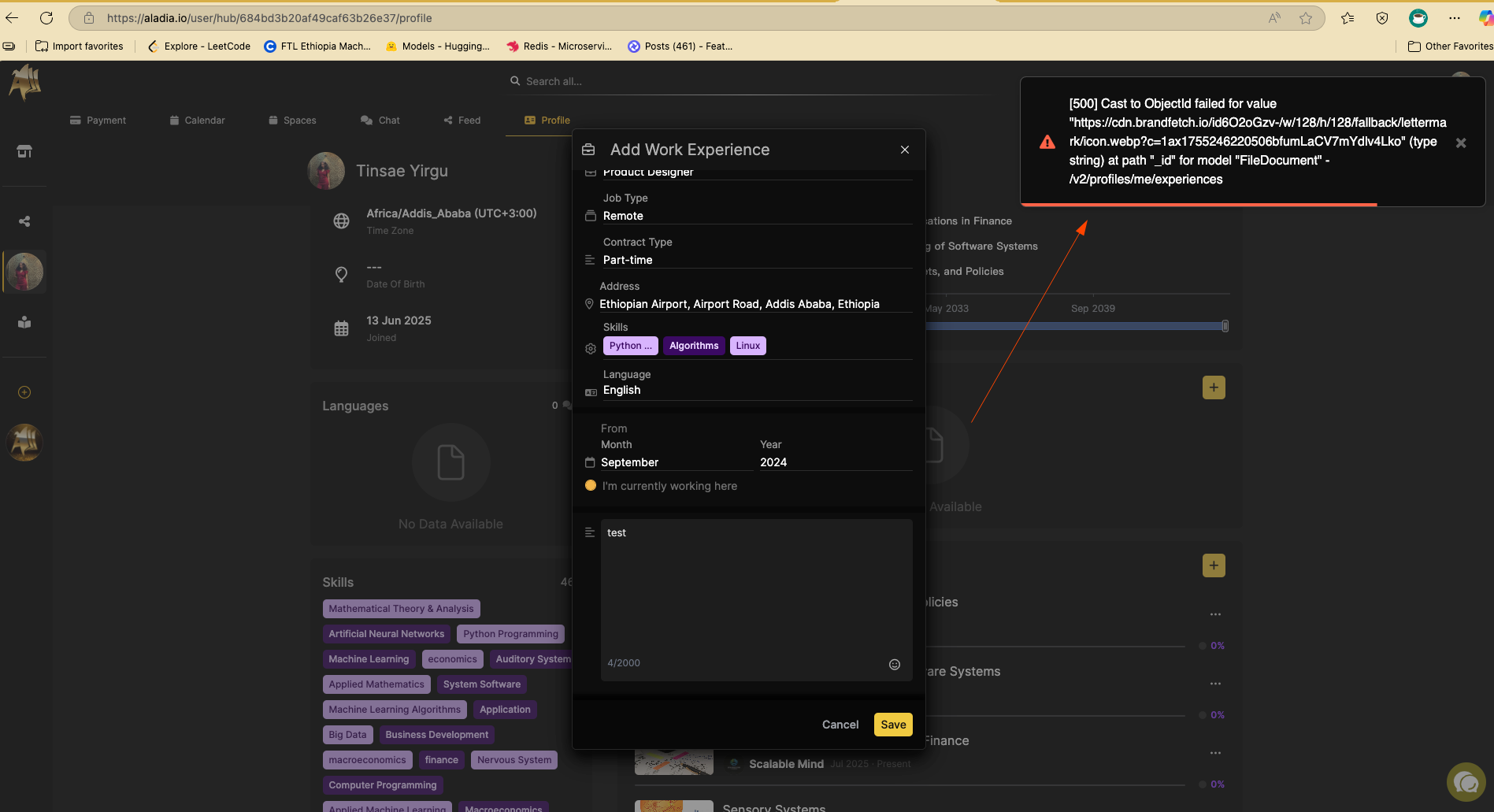The width and height of the screenshot is (1494, 812).
Task: Click the Big Data skill tag
Action: coord(347,735)
